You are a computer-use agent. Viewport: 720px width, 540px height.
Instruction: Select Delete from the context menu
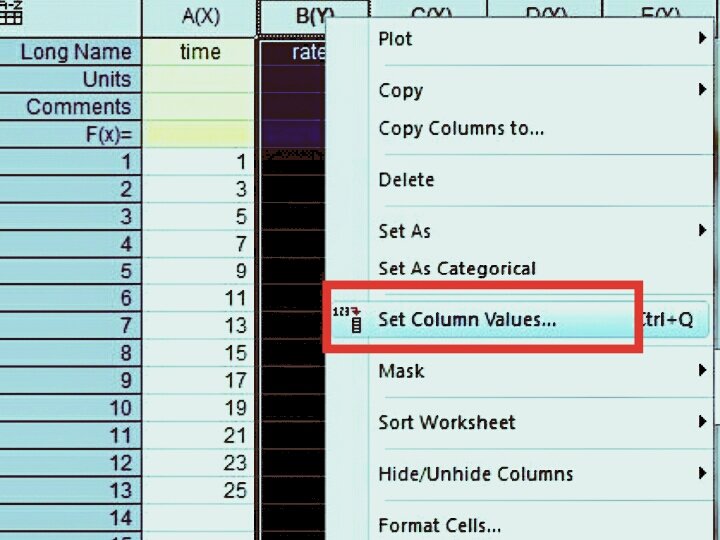(406, 180)
